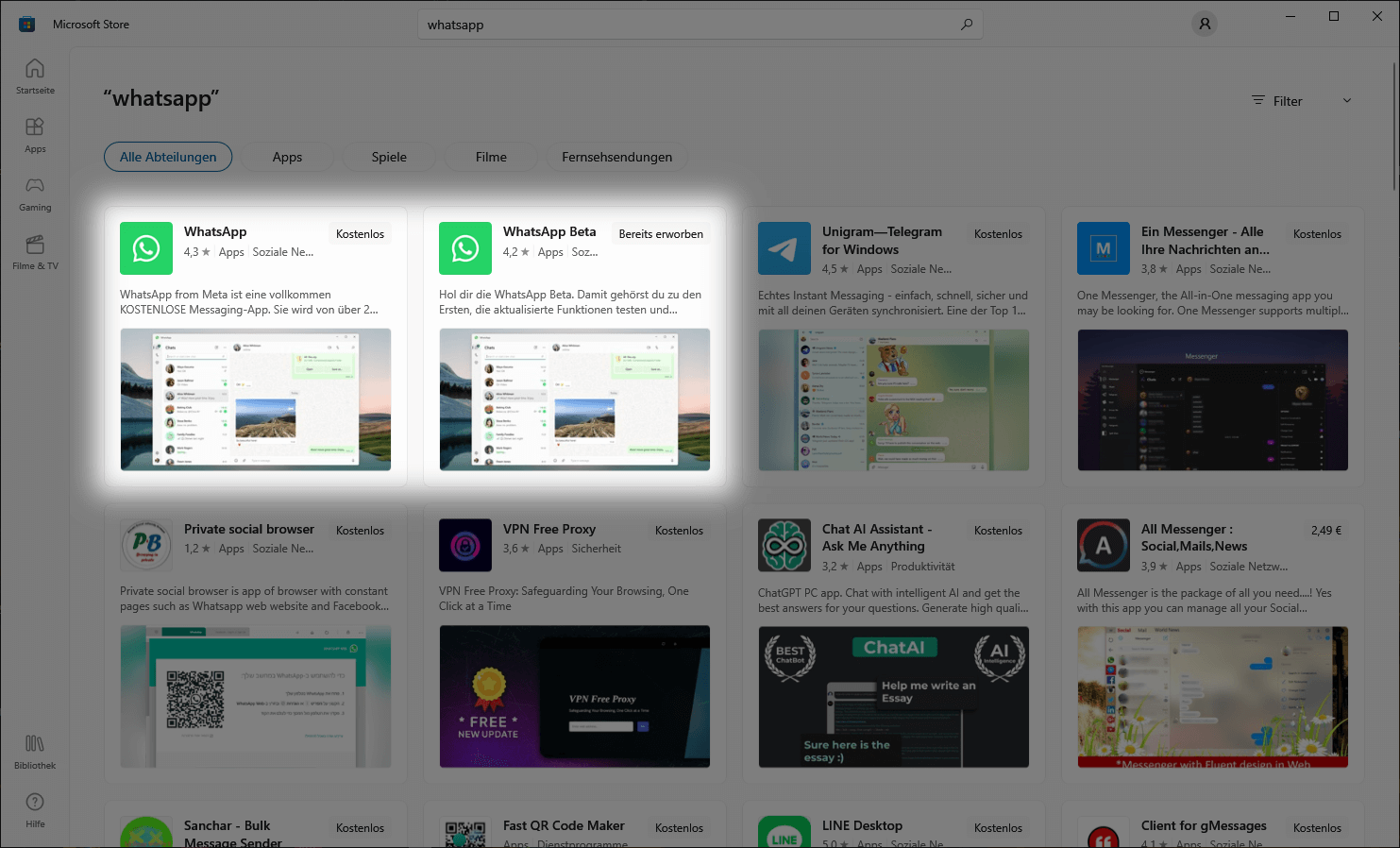
Task: Open WhatsApp Beta screenshot thumbnail
Action: pos(575,399)
